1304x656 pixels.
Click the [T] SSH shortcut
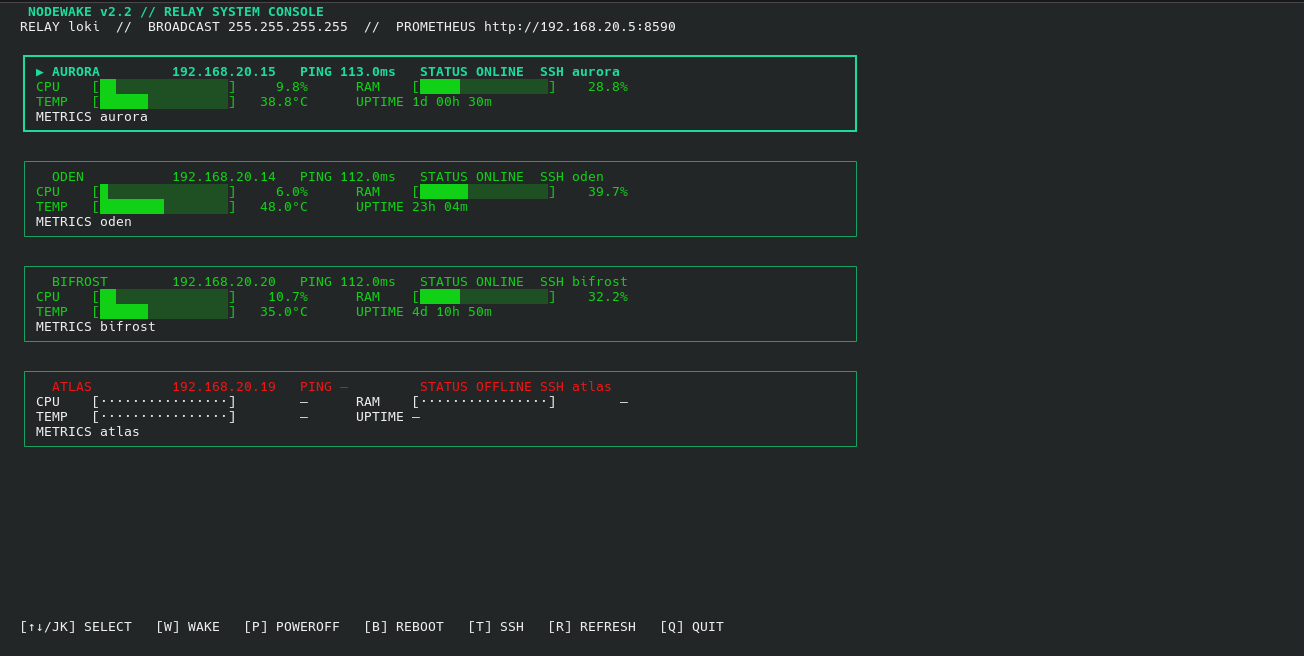pyautogui.click(x=496, y=627)
